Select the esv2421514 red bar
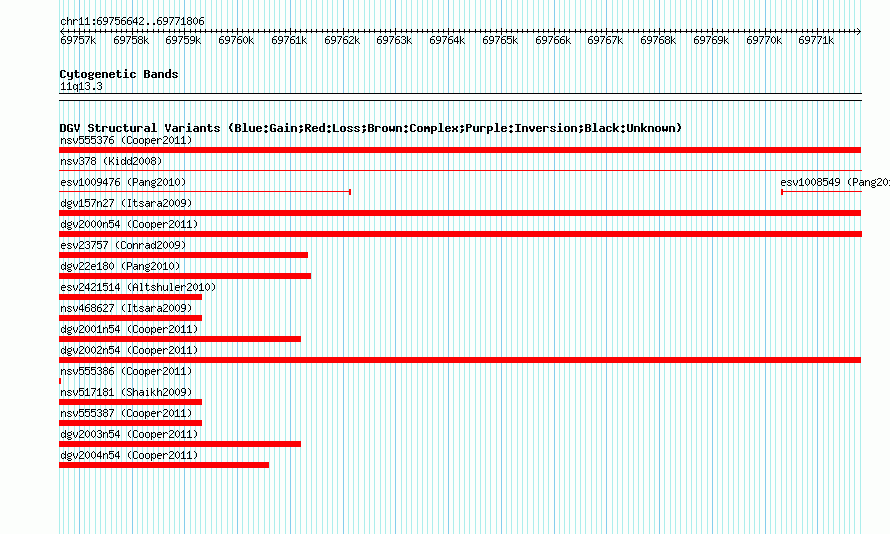 pos(131,297)
